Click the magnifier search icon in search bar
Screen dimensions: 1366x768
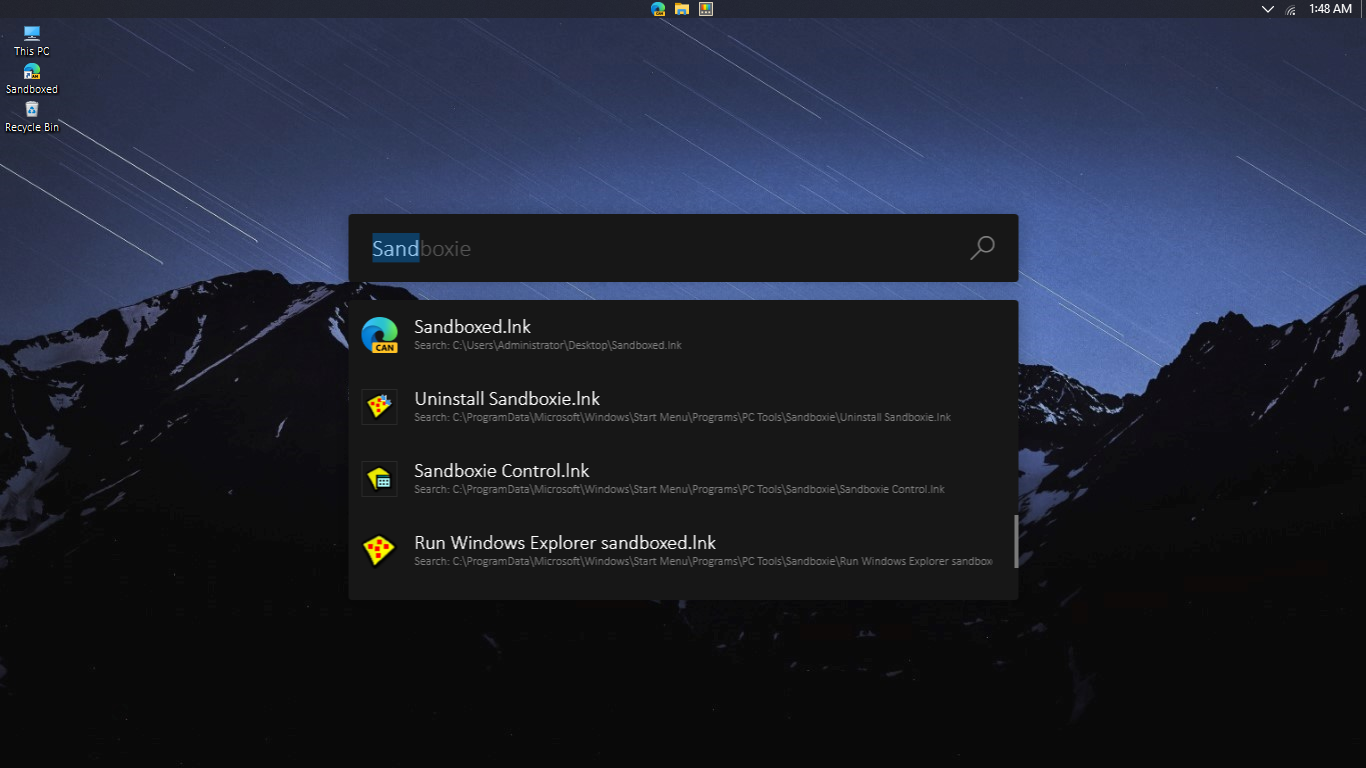[x=982, y=248]
